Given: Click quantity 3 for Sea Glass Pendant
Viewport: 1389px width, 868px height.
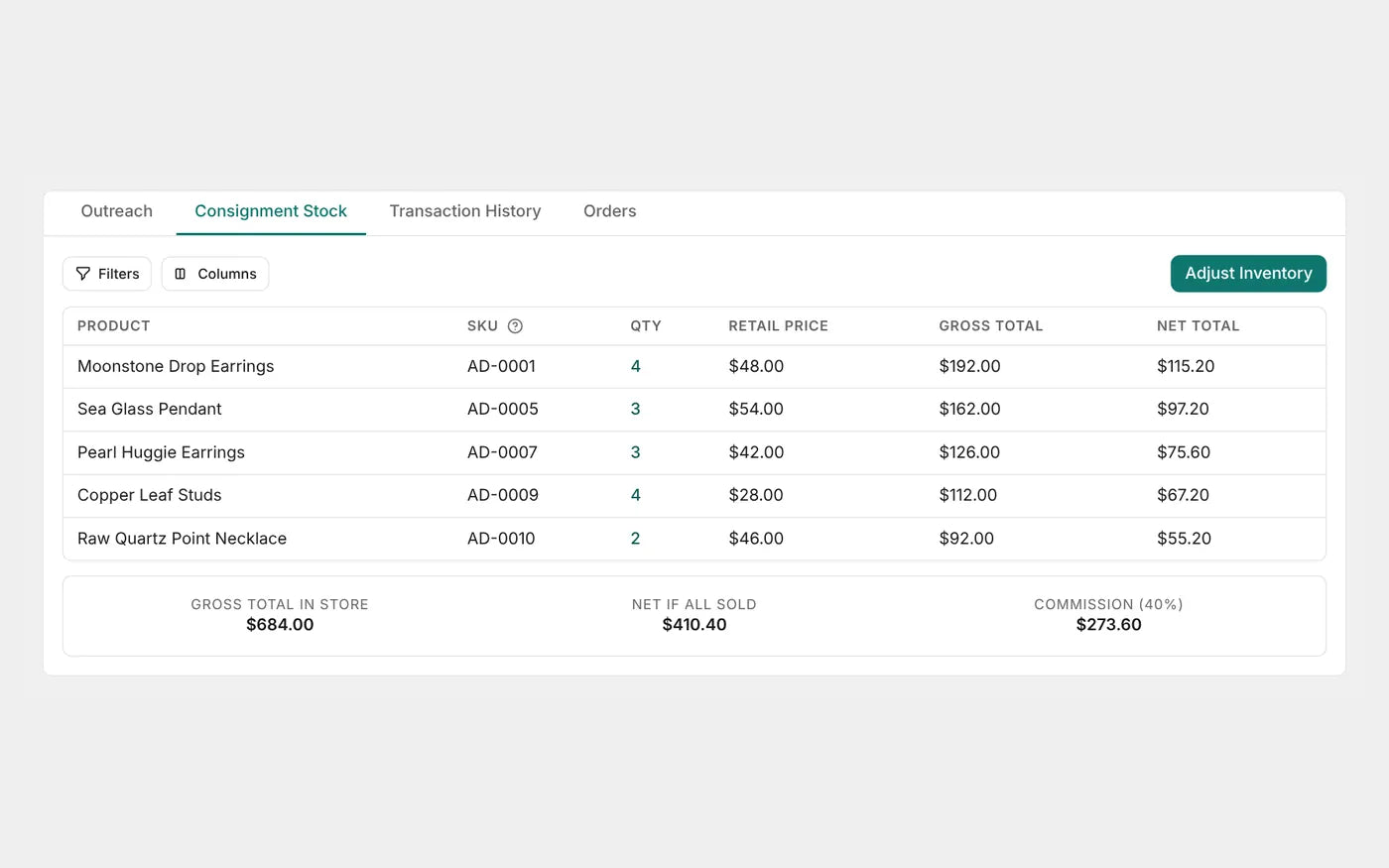Looking at the screenshot, I should point(636,409).
